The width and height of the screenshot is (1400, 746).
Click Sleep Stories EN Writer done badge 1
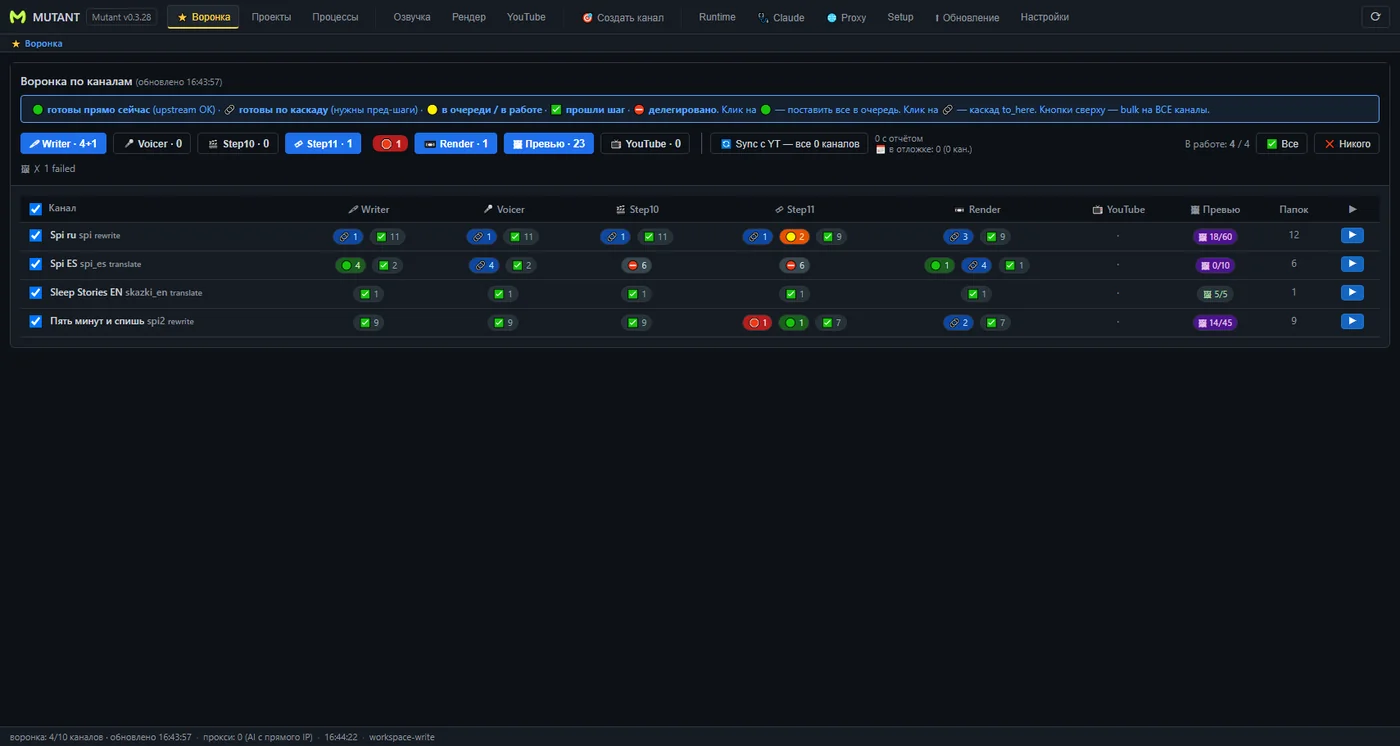pyautogui.click(x=369, y=294)
